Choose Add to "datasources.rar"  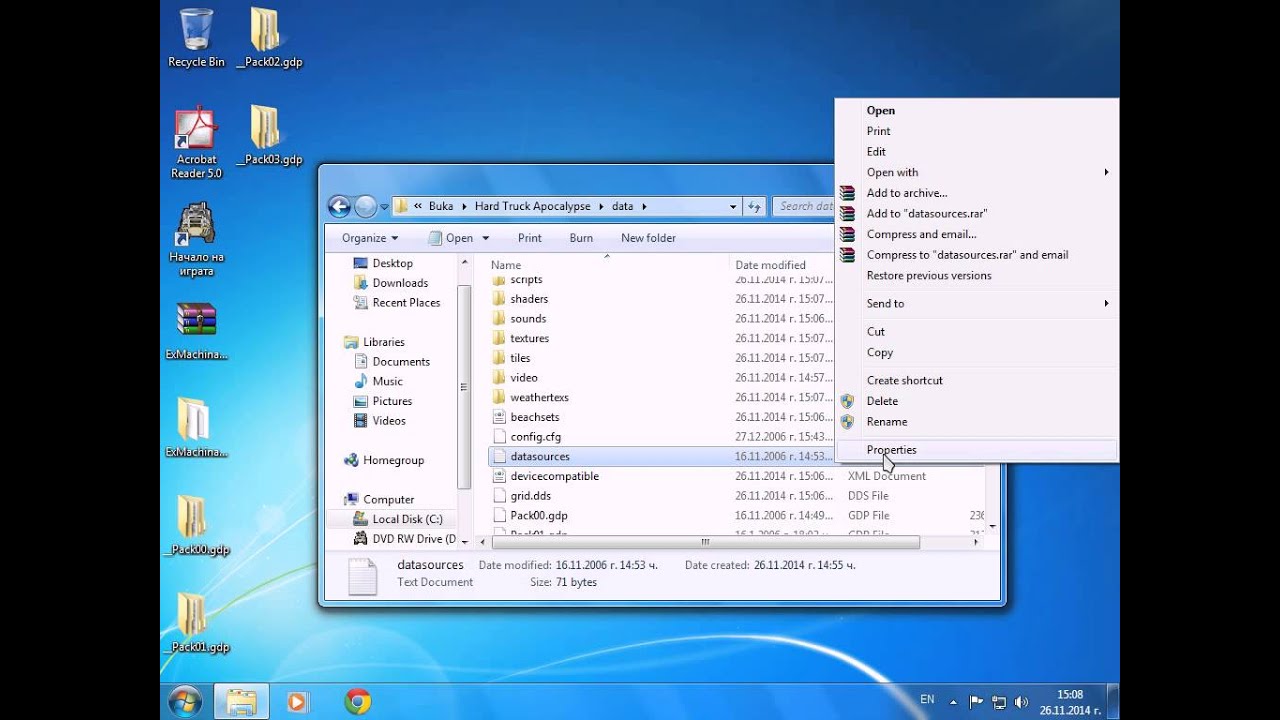click(977, 213)
